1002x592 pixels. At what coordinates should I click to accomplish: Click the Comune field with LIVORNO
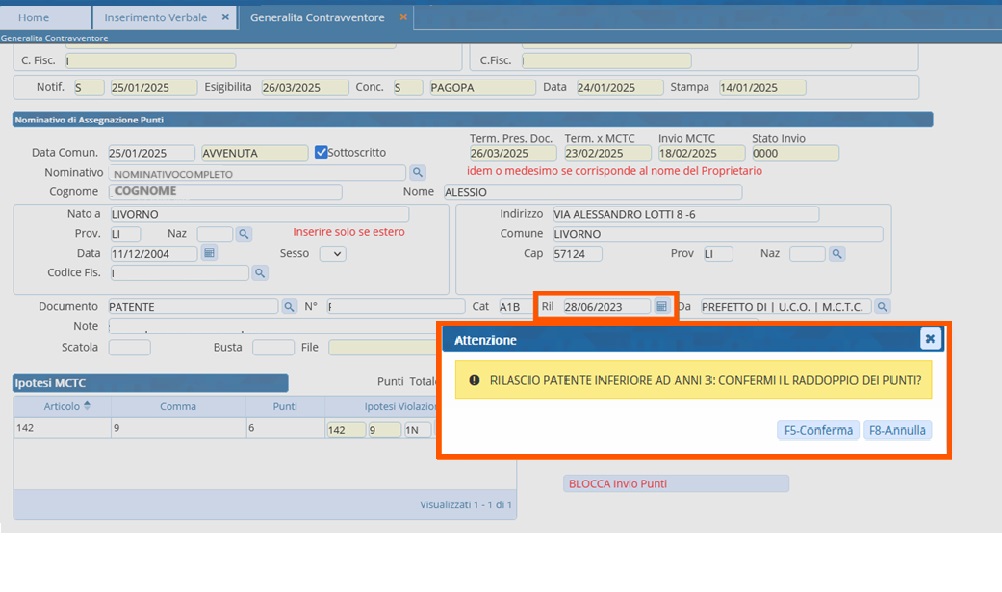[x=718, y=234]
